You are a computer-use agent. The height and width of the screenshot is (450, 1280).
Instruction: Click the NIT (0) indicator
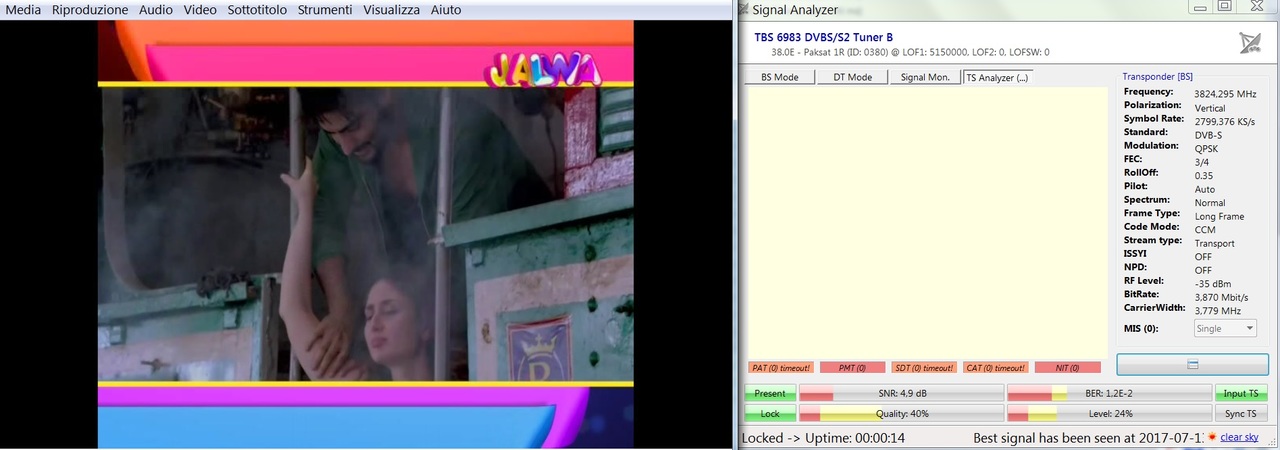[1067, 368]
